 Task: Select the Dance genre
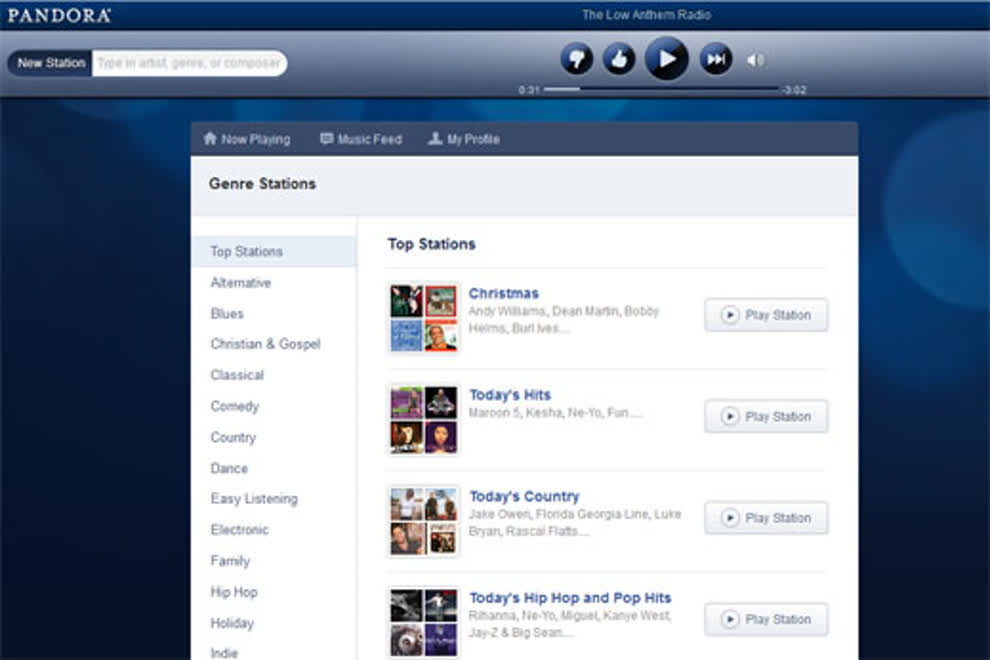tap(229, 468)
